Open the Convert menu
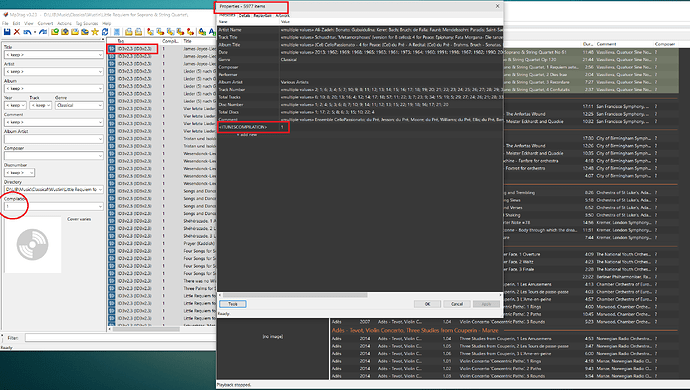Viewport: 690px width, 390px height. tap(45, 23)
